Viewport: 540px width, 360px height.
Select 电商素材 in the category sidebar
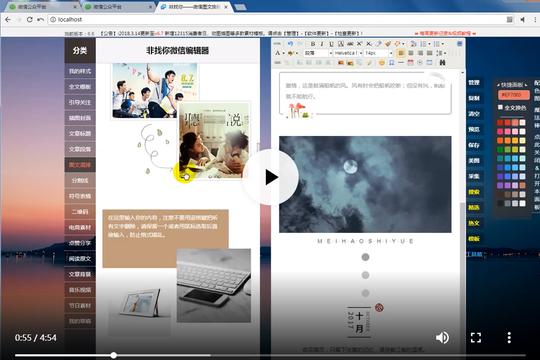click(x=80, y=227)
